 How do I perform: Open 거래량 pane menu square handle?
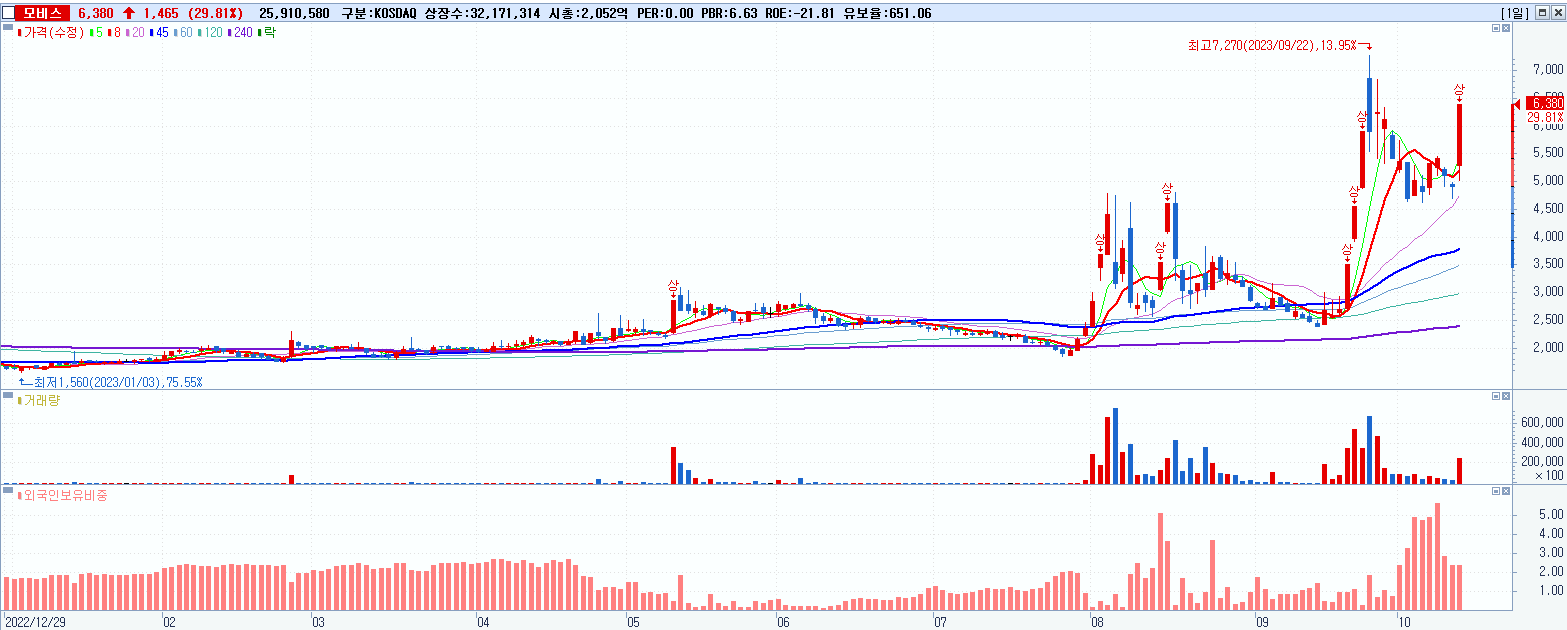tap(9, 397)
